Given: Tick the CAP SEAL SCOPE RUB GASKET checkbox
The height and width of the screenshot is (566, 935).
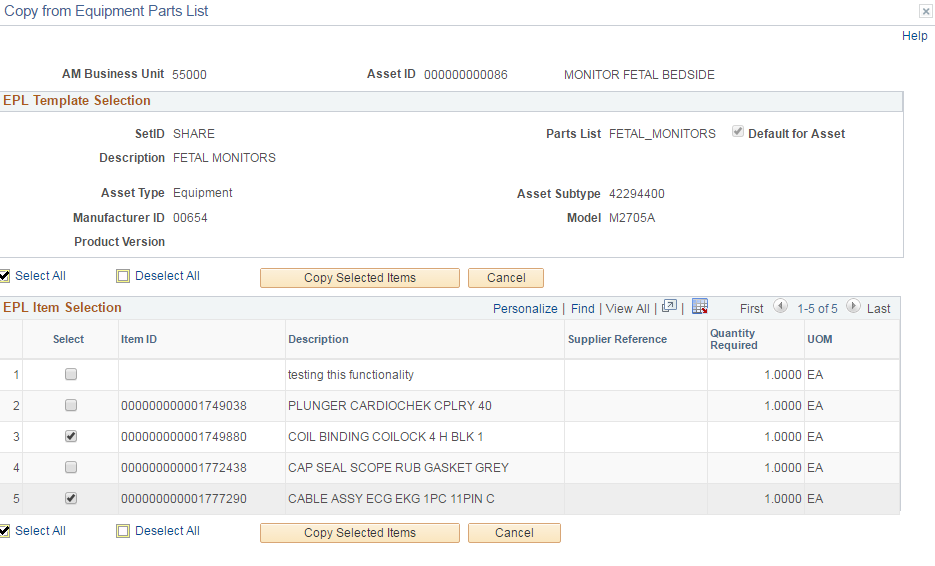Looking at the screenshot, I should pos(70,467).
